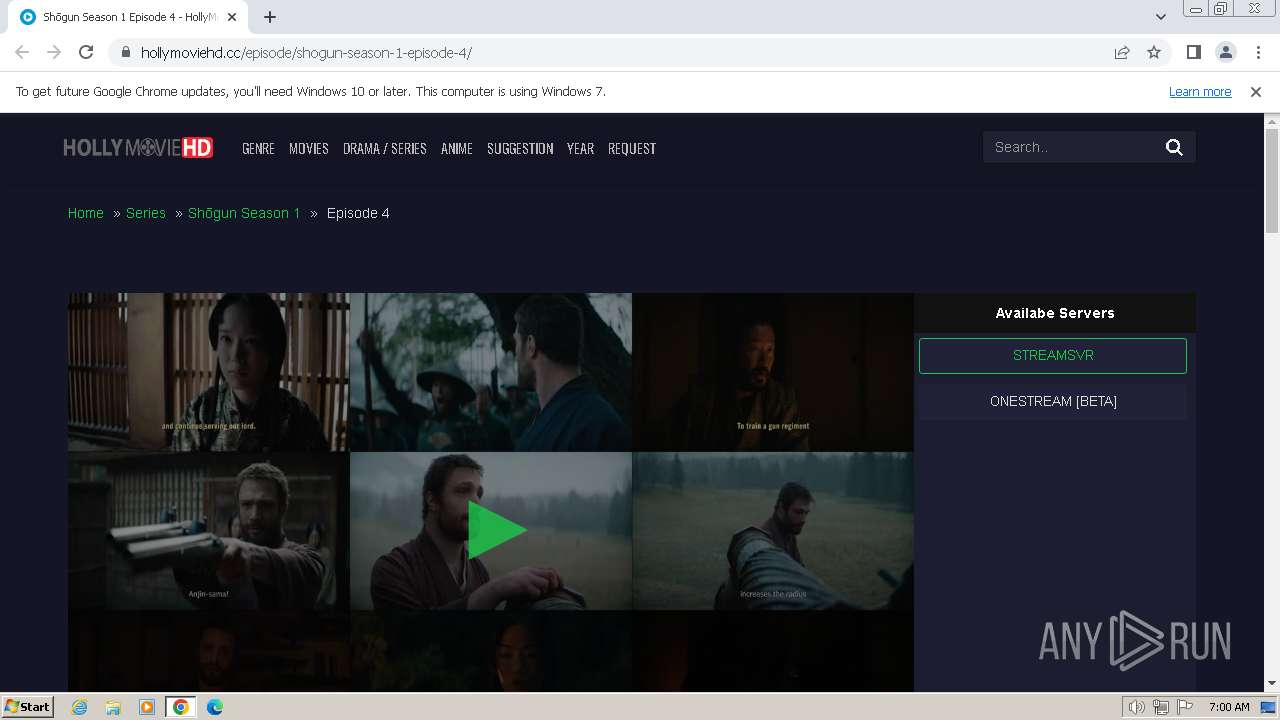Open a new tab with the plus icon
The image size is (1280, 720).
click(270, 17)
